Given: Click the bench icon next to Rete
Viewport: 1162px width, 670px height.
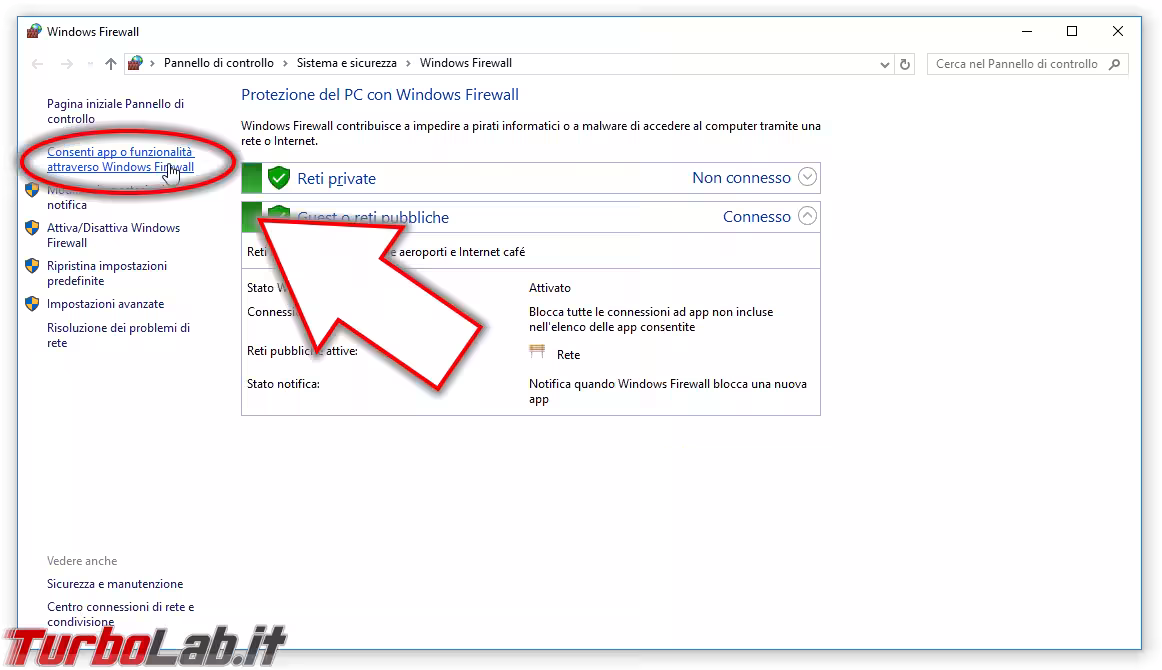Looking at the screenshot, I should [538, 352].
